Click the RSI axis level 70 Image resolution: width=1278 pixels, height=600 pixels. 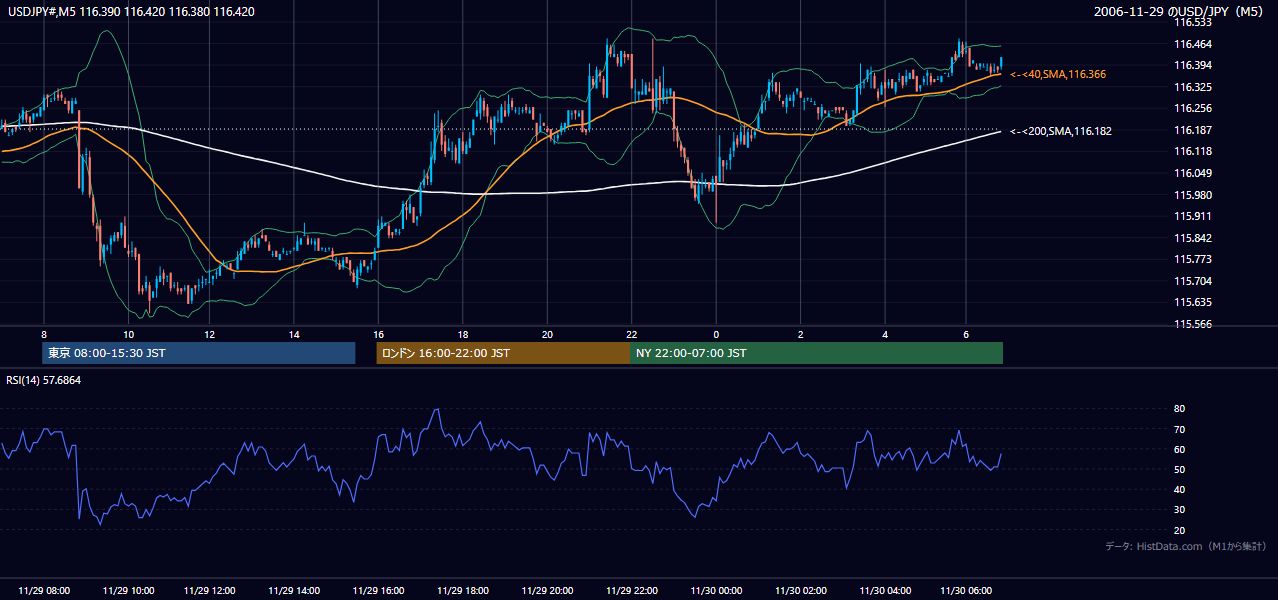[1179, 429]
